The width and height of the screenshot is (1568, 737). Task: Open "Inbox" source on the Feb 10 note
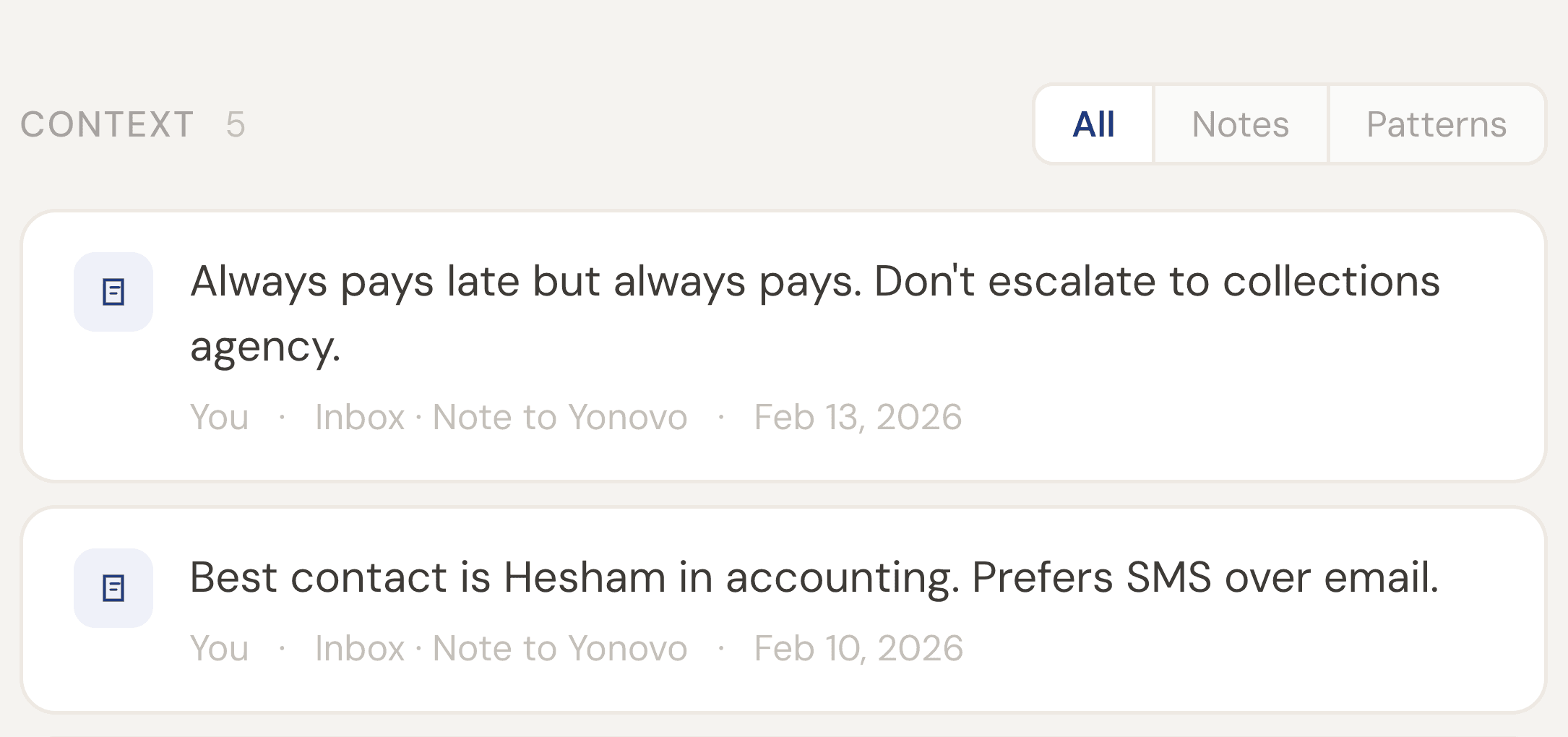pos(359,648)
